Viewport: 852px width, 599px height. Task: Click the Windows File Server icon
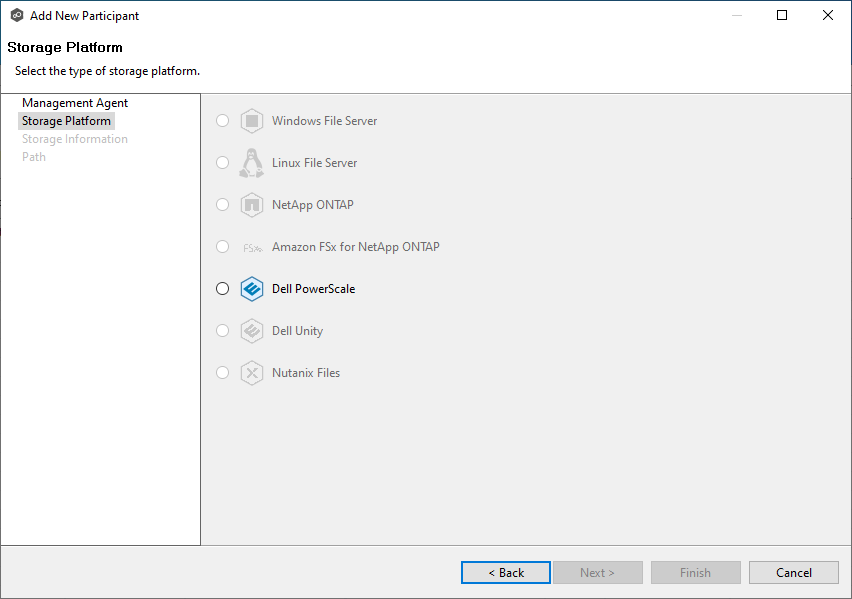pyautogui.click(x=251, y=121)
